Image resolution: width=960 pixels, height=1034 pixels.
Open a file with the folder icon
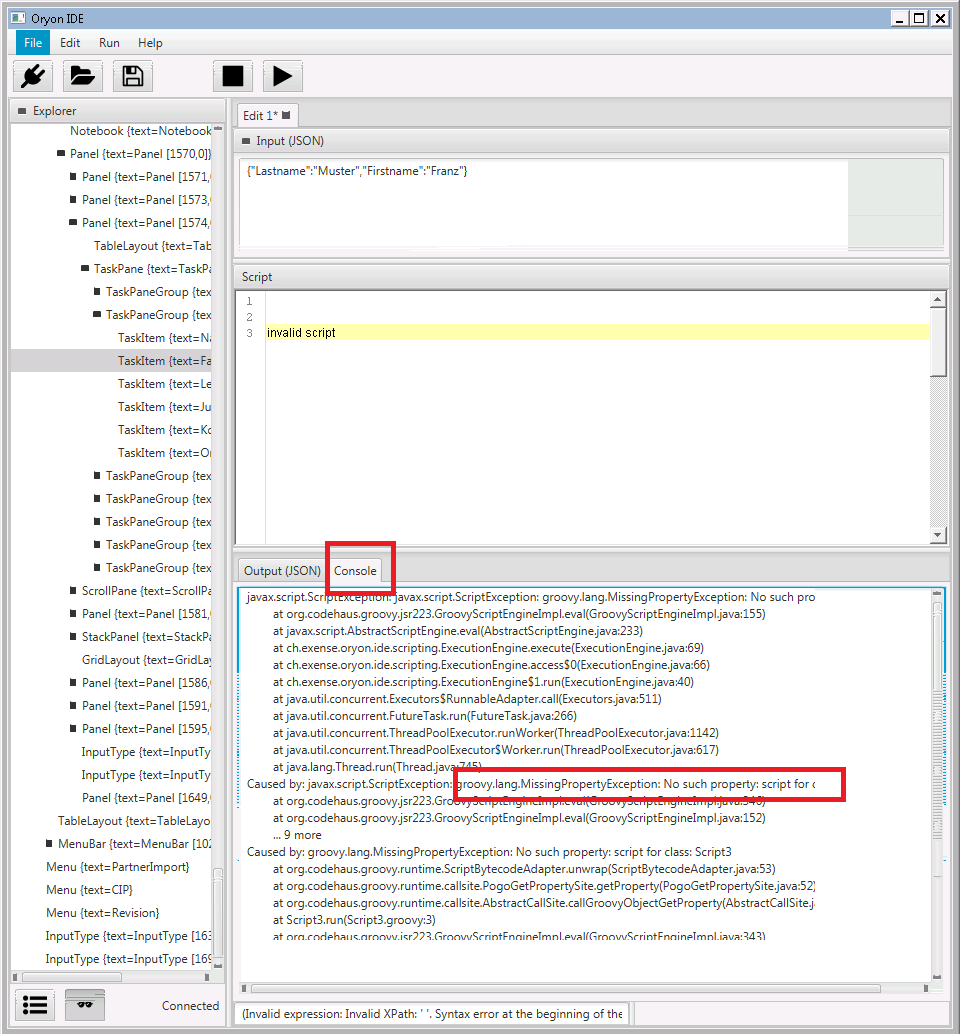click(x=83, y=76)
